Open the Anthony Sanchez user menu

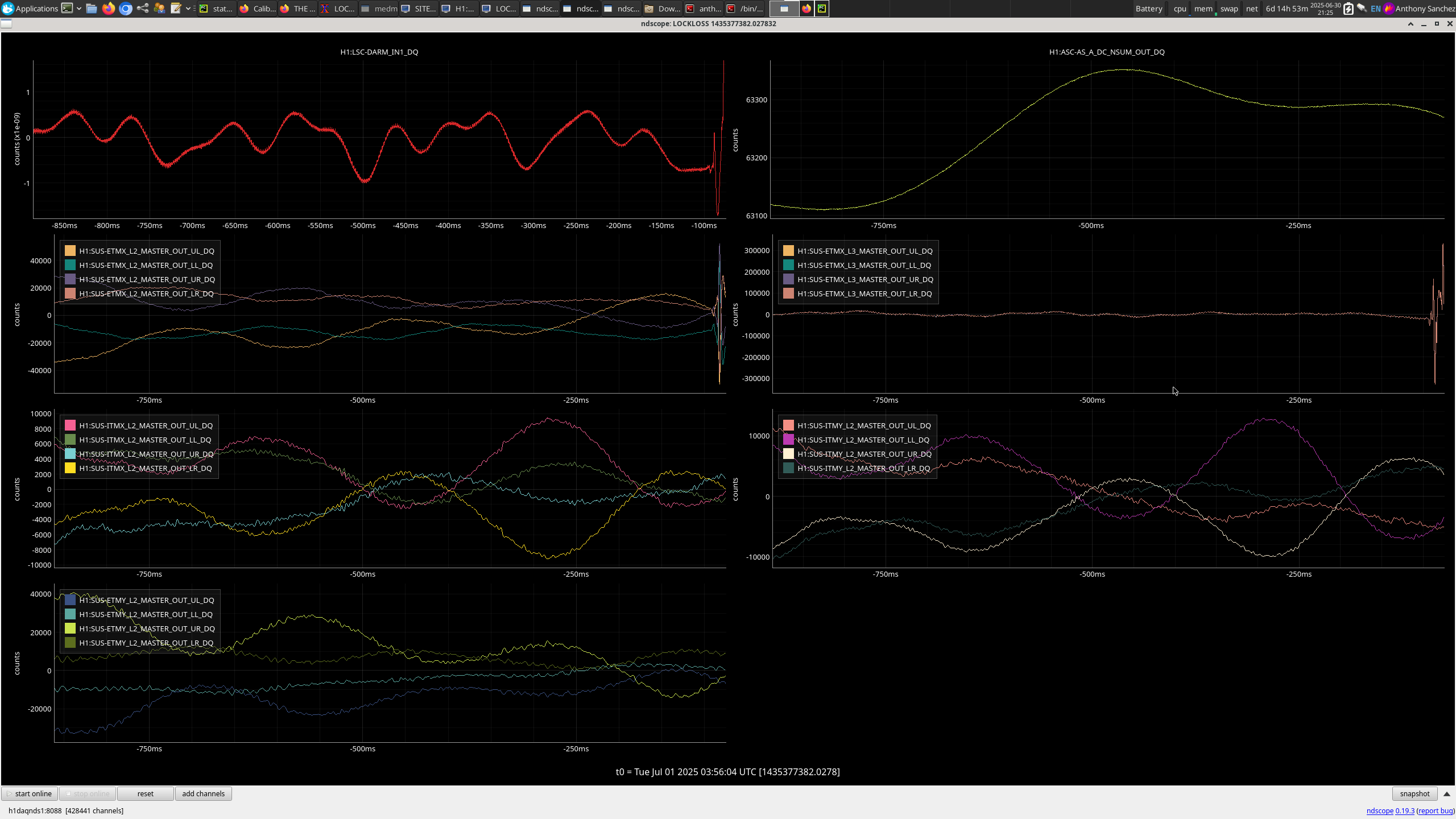click(1420, 9)
